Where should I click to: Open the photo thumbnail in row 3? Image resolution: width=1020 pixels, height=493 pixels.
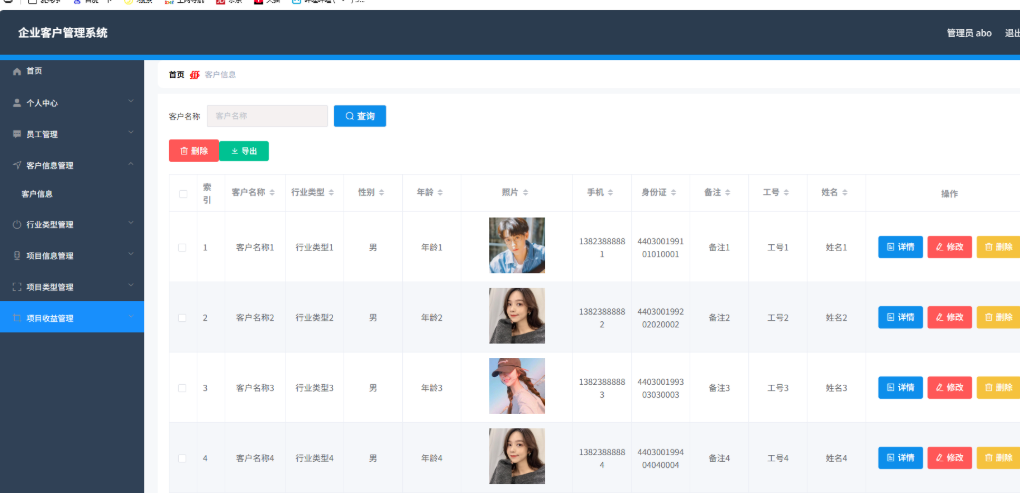coord(517,386)
